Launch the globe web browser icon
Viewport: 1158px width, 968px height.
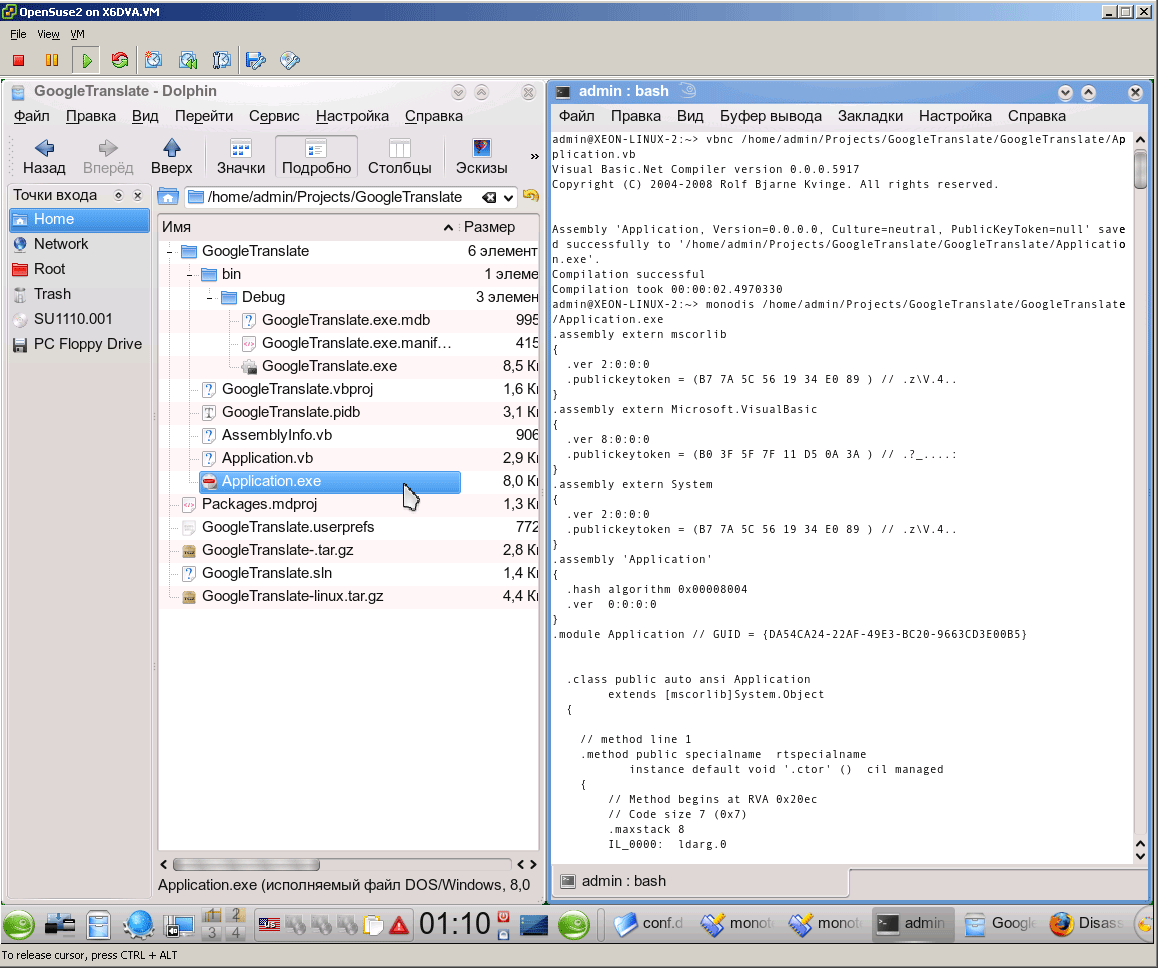[138, 924]
